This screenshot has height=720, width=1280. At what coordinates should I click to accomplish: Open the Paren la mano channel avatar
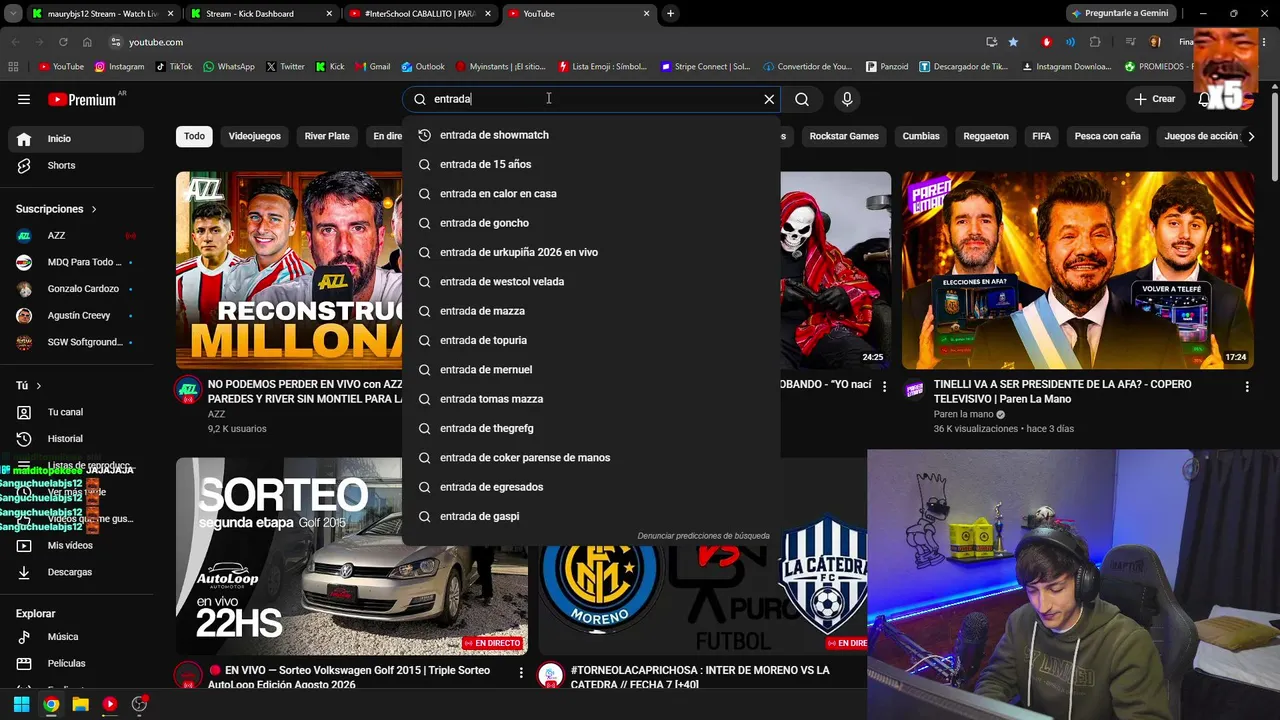914,390
